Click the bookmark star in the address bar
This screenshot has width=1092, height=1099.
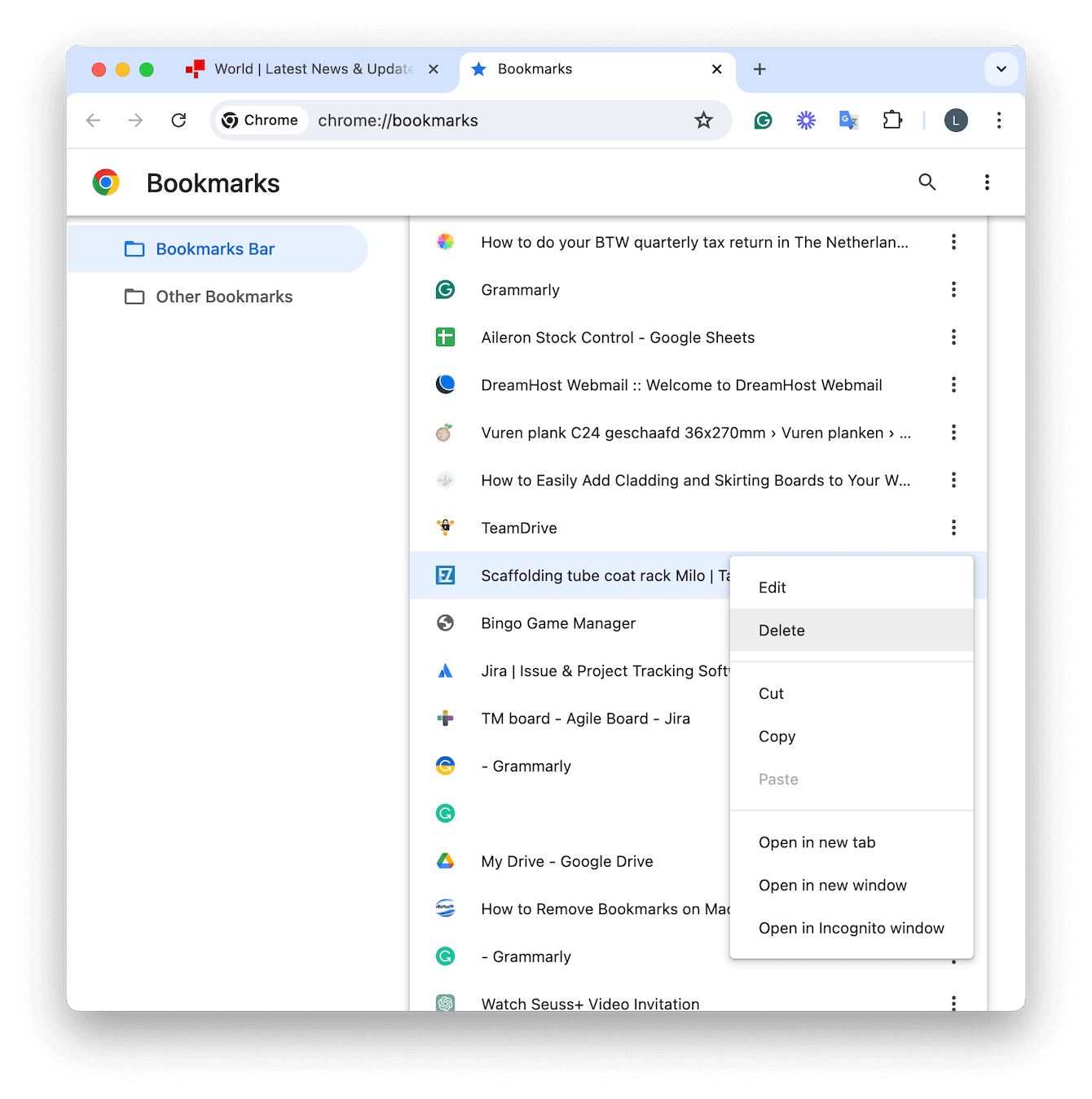tap(703, 120)
